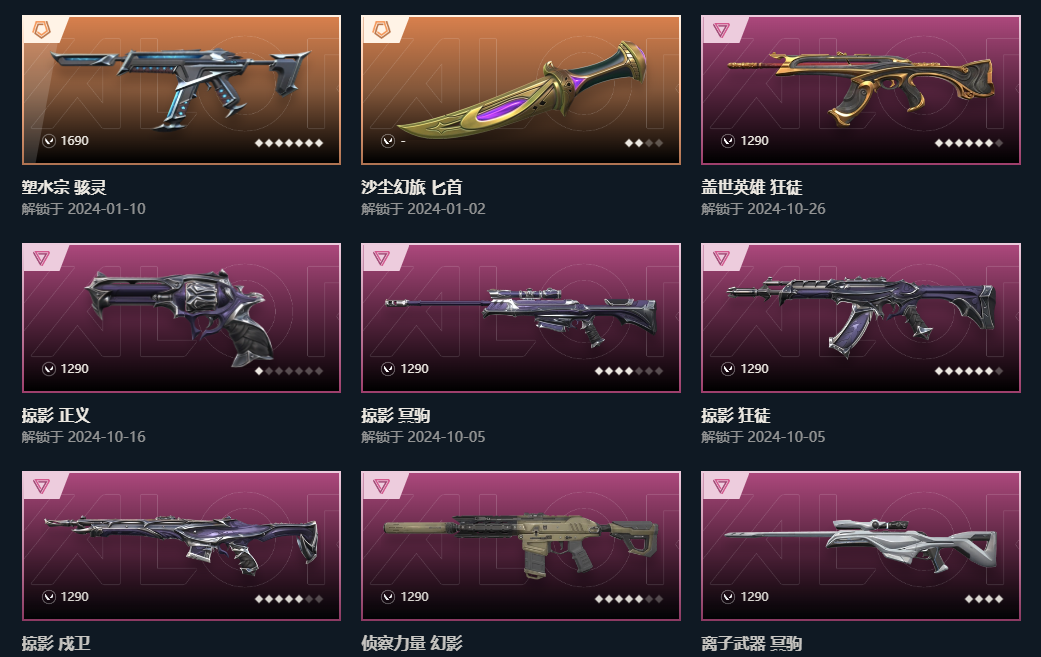This screenshot has width=1041, height=657.
Task: Click the 1290 price on 掠影 狂徒 card
Action: 754,368
